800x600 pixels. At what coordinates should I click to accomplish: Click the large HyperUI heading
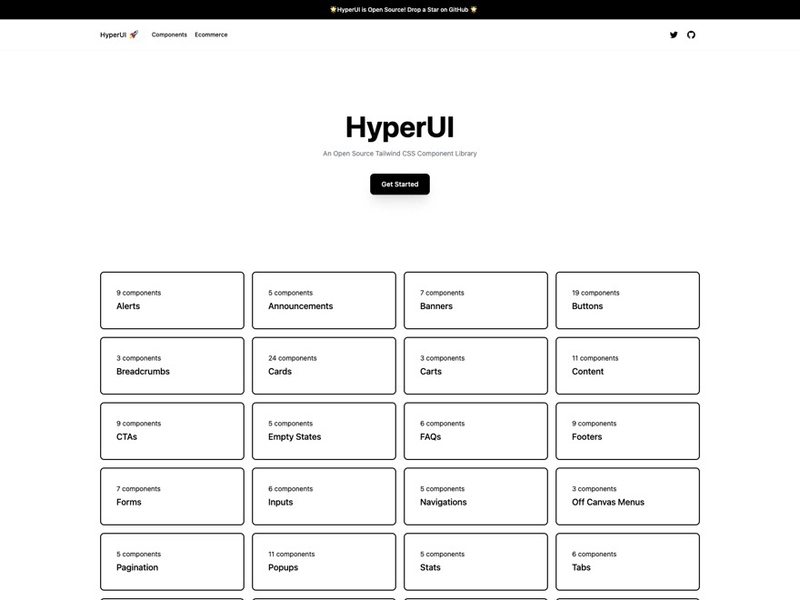click(400, 128)
